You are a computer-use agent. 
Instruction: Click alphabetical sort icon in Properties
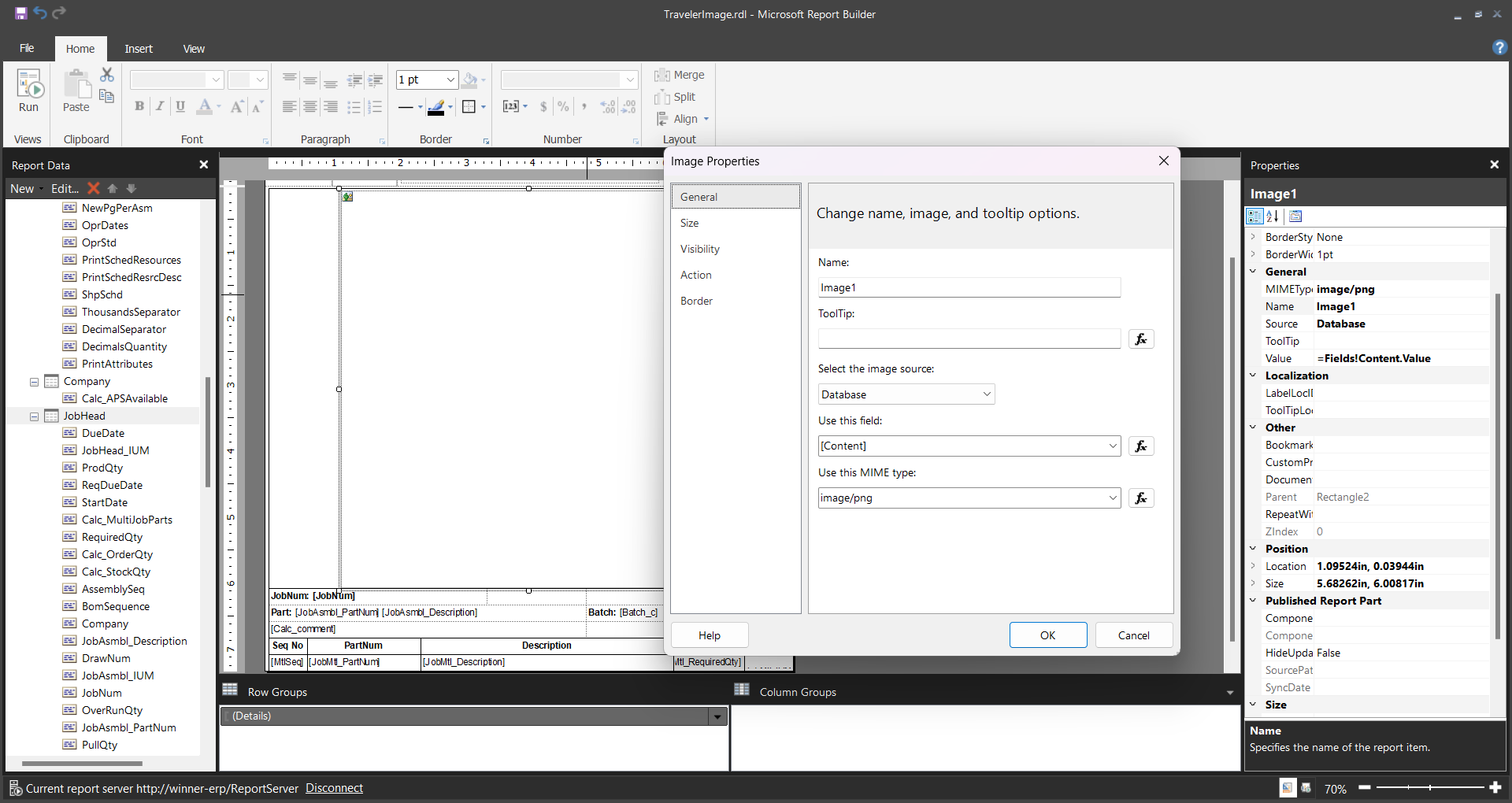click(1273, 216)
